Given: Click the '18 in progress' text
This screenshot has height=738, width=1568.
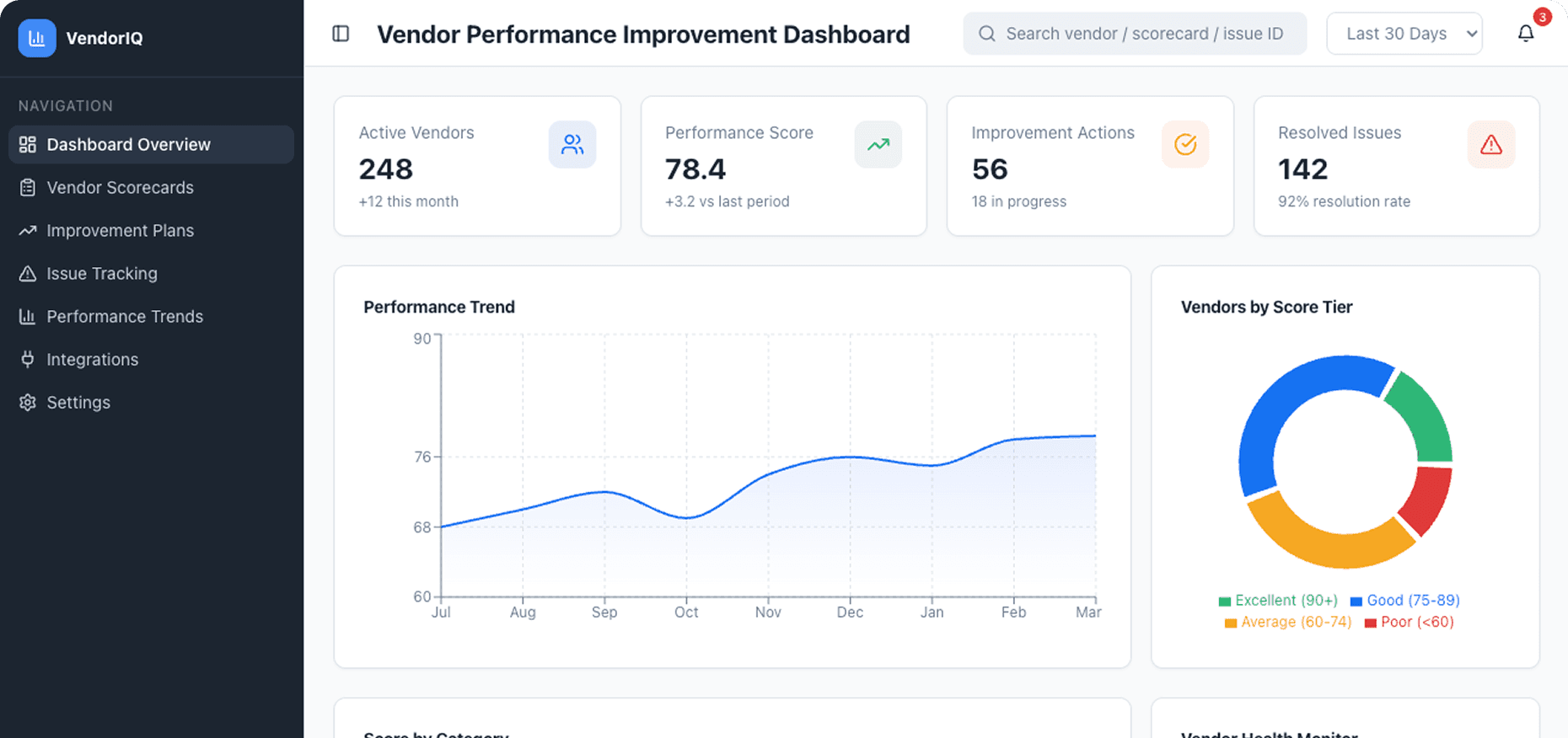Looking at the screenshot, I should tap(1018, 201).
